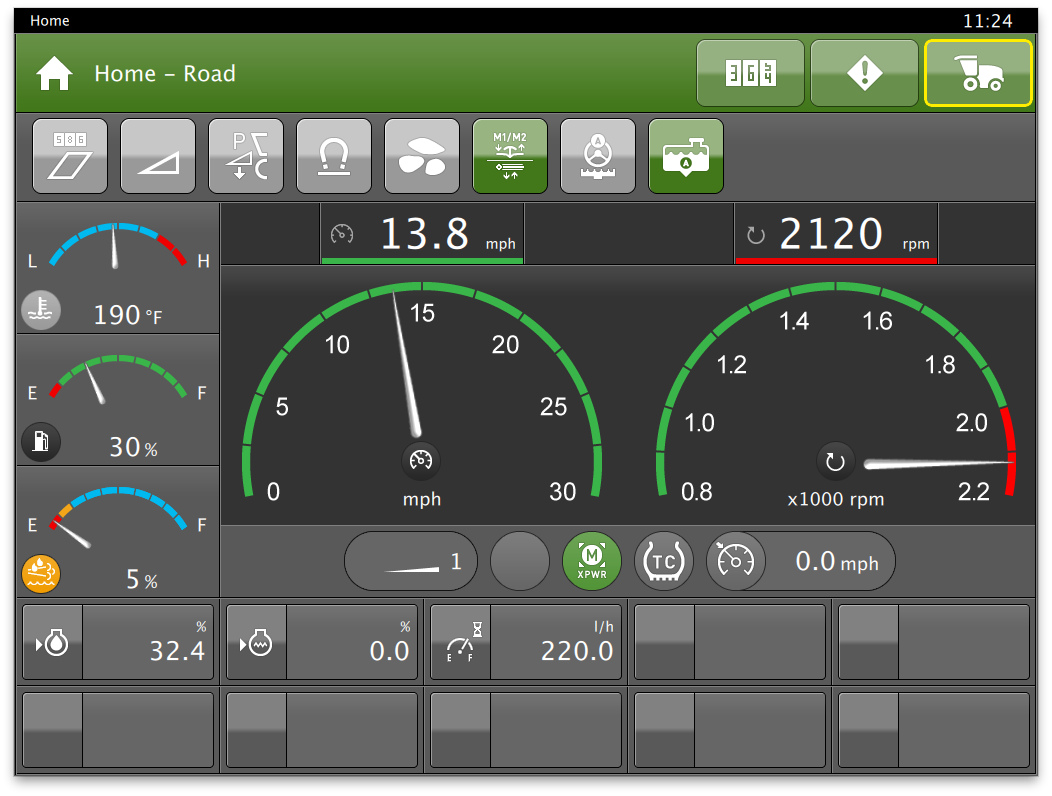Select the digital speed 13.8 mph readout
The width and height of the screenshot is (1052, 796).
(x=422, y=234)
